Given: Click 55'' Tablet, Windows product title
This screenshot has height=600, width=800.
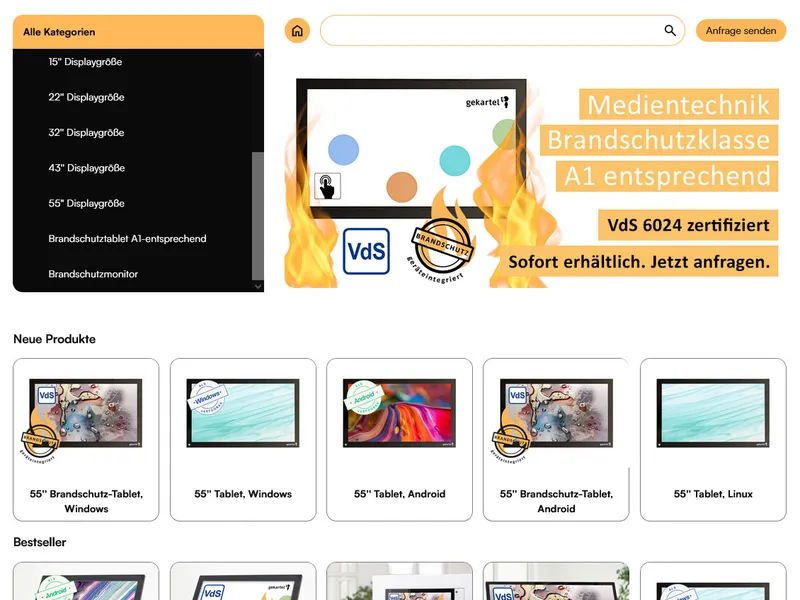Looking at the screenshot, I should [243, 494].
